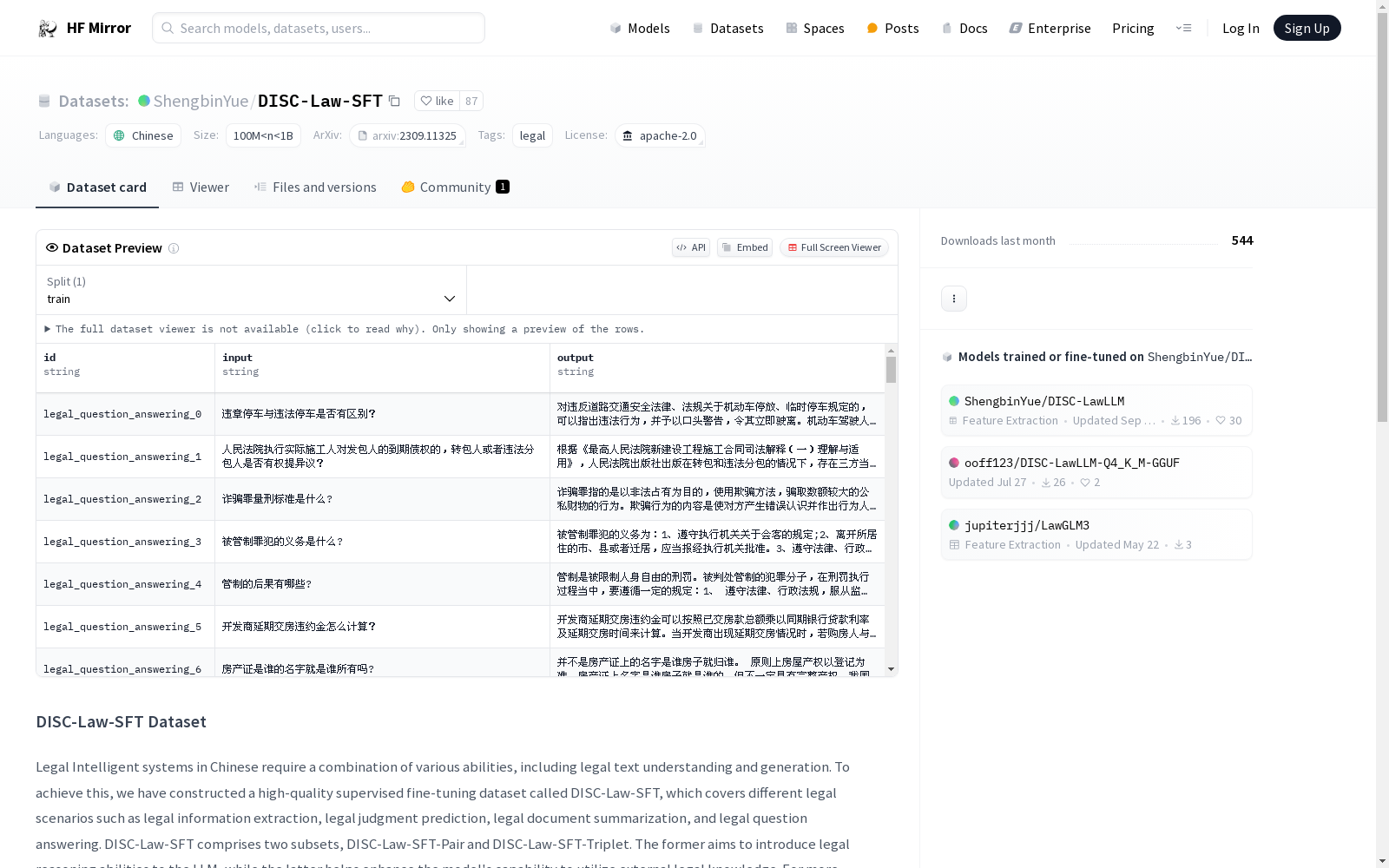Open jupiterjjj/LawGLM3 model card
This screenshot has width=1389, height=868.
pos(1096,535)
